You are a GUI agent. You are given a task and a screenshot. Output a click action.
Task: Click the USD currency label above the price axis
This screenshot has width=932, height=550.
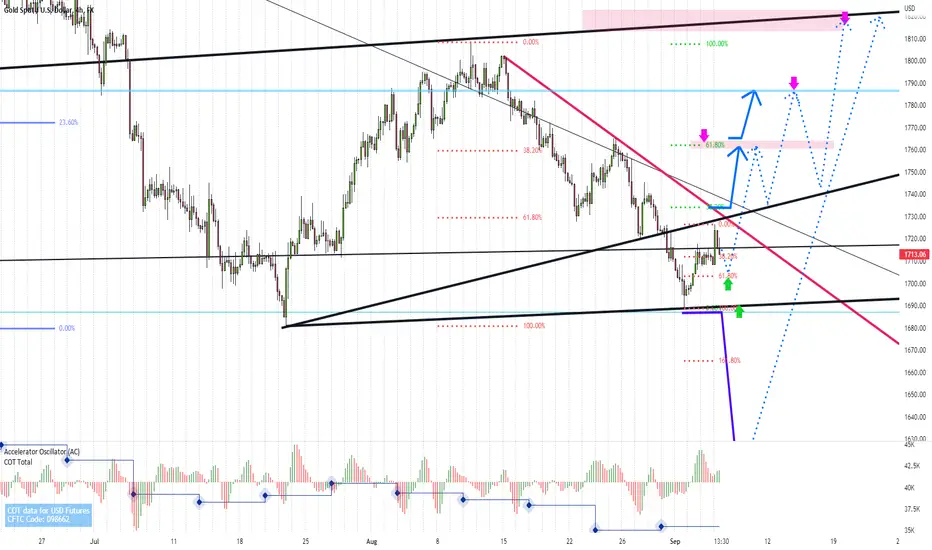point(909,8)
